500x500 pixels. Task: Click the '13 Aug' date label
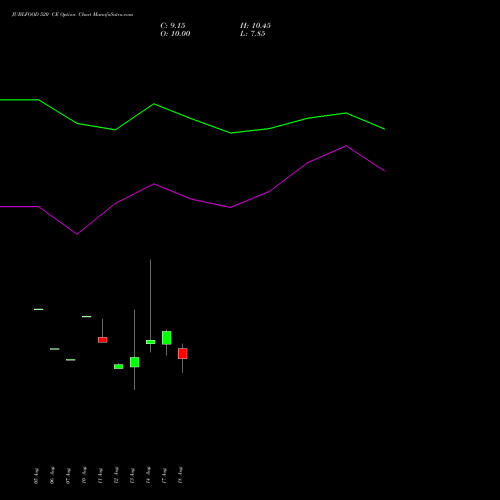point(132,476)
